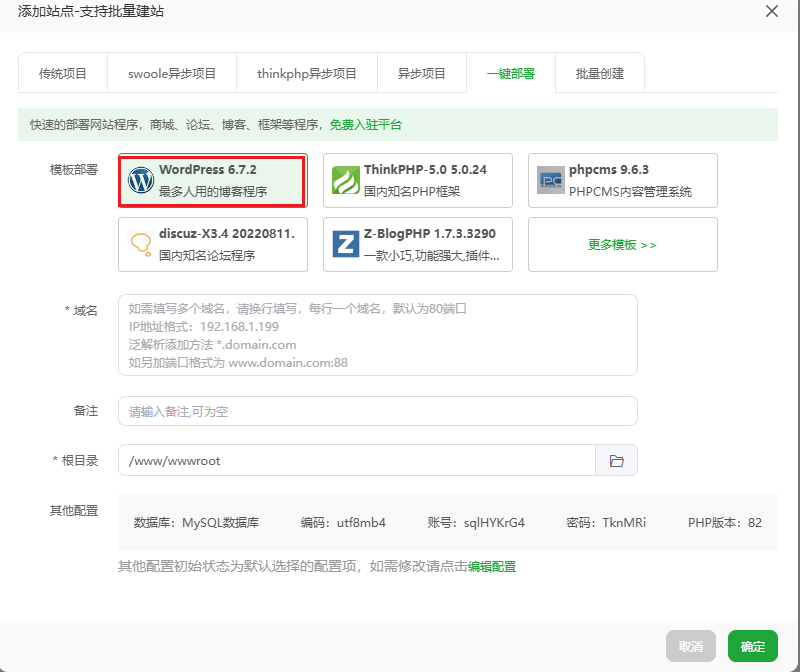Open folder browser for root directory
The height and width of the screenshot is (672, 800).
coord(616,461)
